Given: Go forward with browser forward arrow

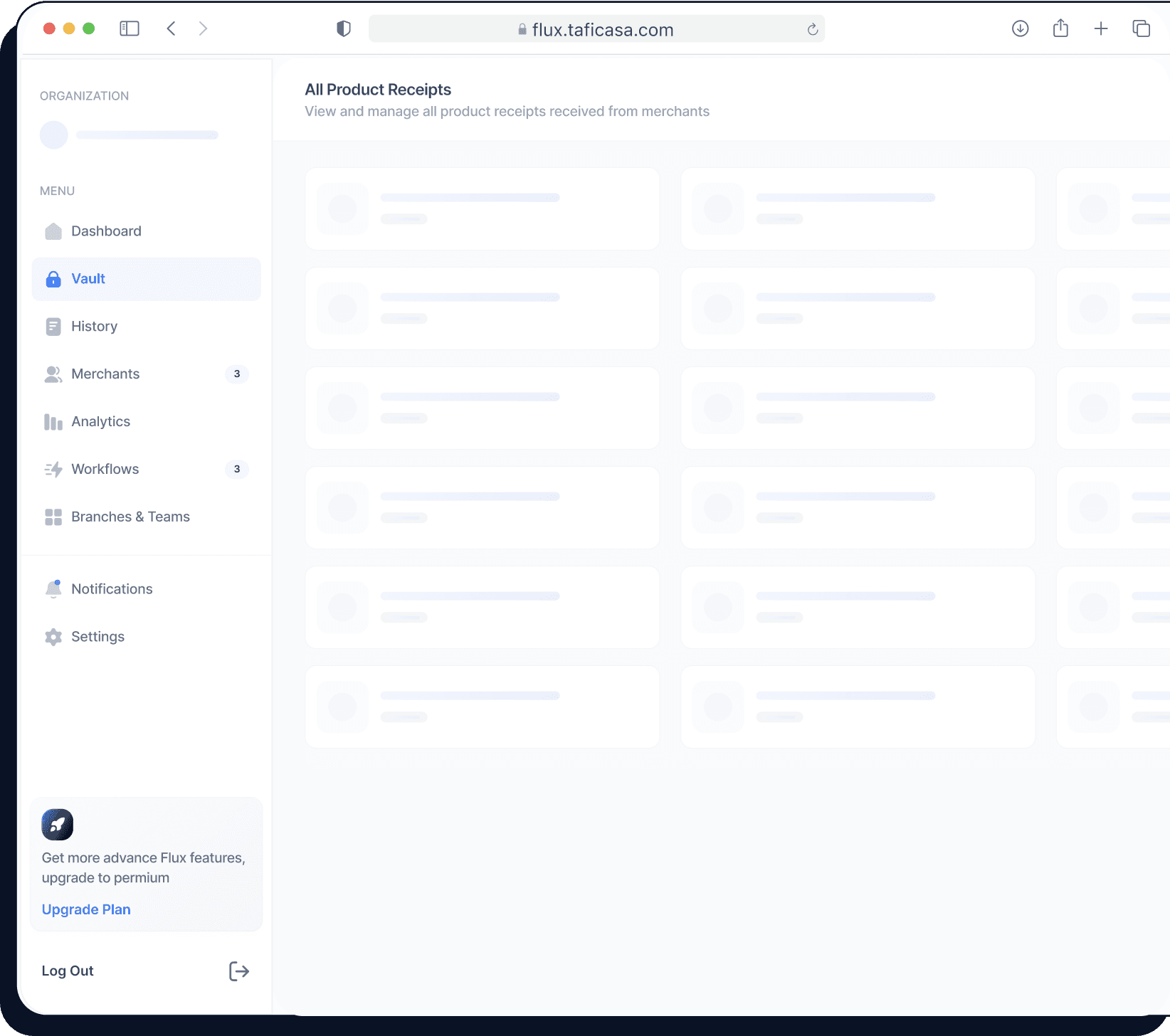Looking at the screenshot, I should coord(204,28).
